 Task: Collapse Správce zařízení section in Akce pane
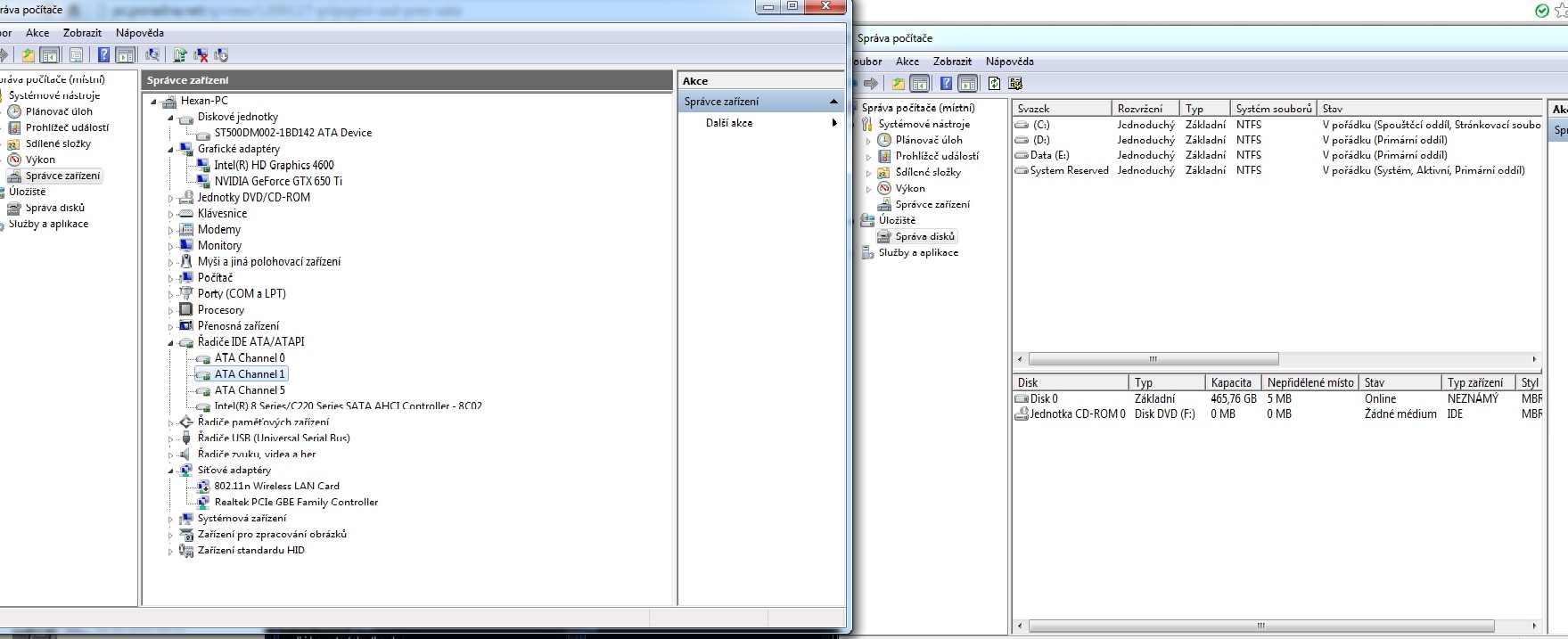pos(833,102)
